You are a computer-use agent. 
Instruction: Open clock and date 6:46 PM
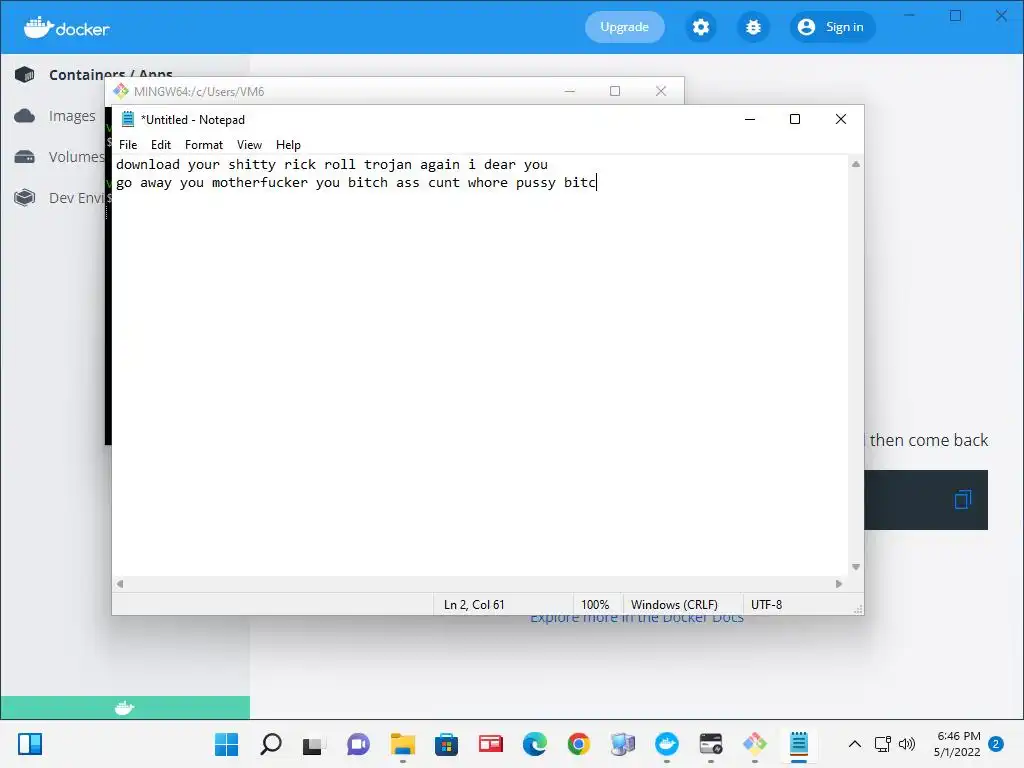[x=958, y=744]
